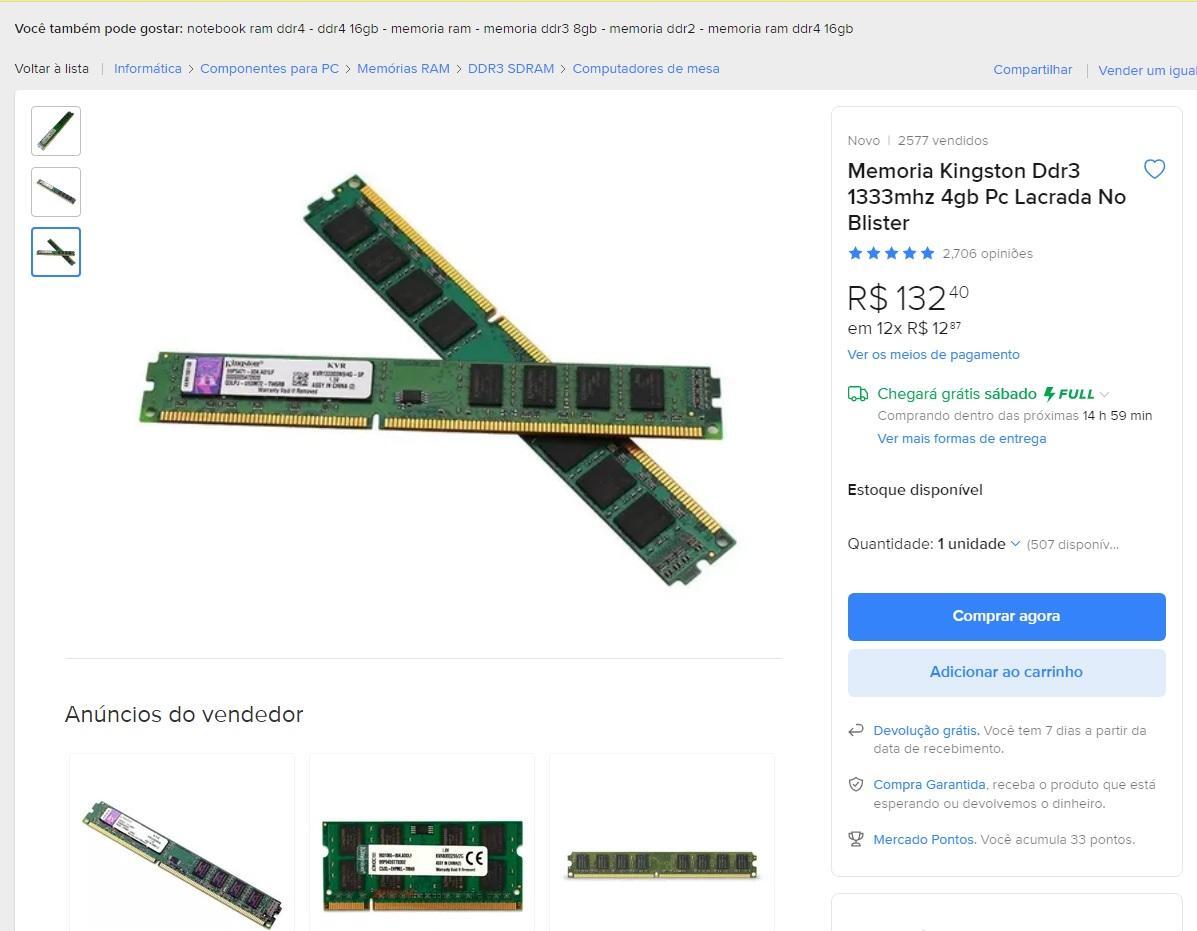
Task: Select the second product thumbnail
Action: [x=56, y=192]
